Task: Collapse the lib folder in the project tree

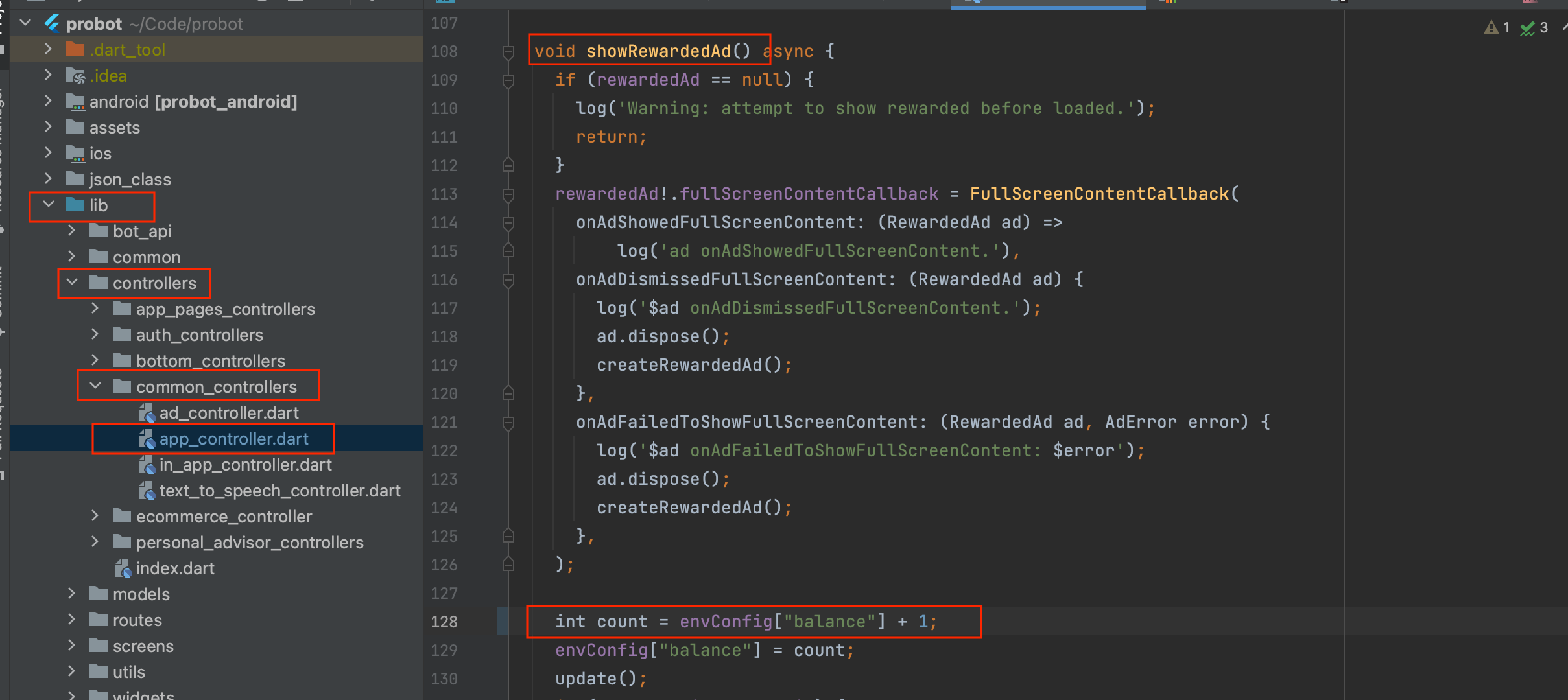Action: 49,205
